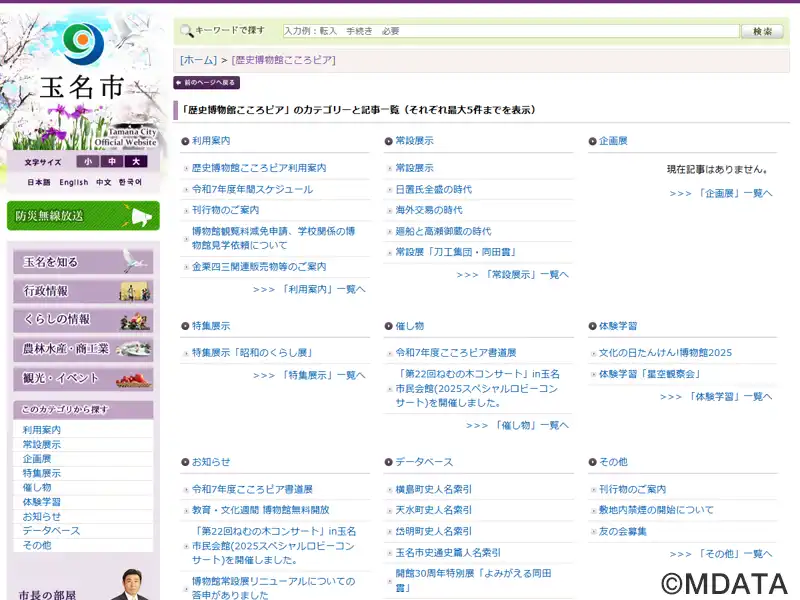Select small text size 小
Image resolution: width=800 pixels, height=600 pixels.
[x=88, y=162]
